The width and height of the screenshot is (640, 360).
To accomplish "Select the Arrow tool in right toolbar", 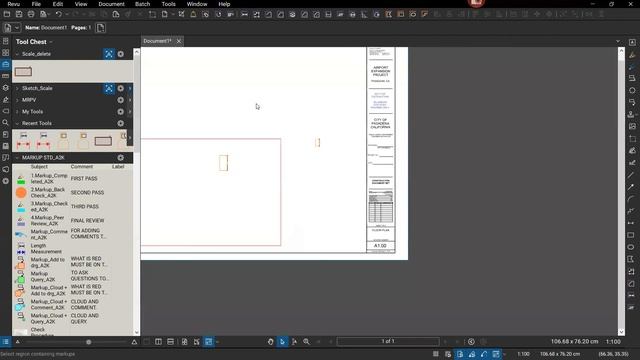I will pyautogui.click(x=631, y=187).
